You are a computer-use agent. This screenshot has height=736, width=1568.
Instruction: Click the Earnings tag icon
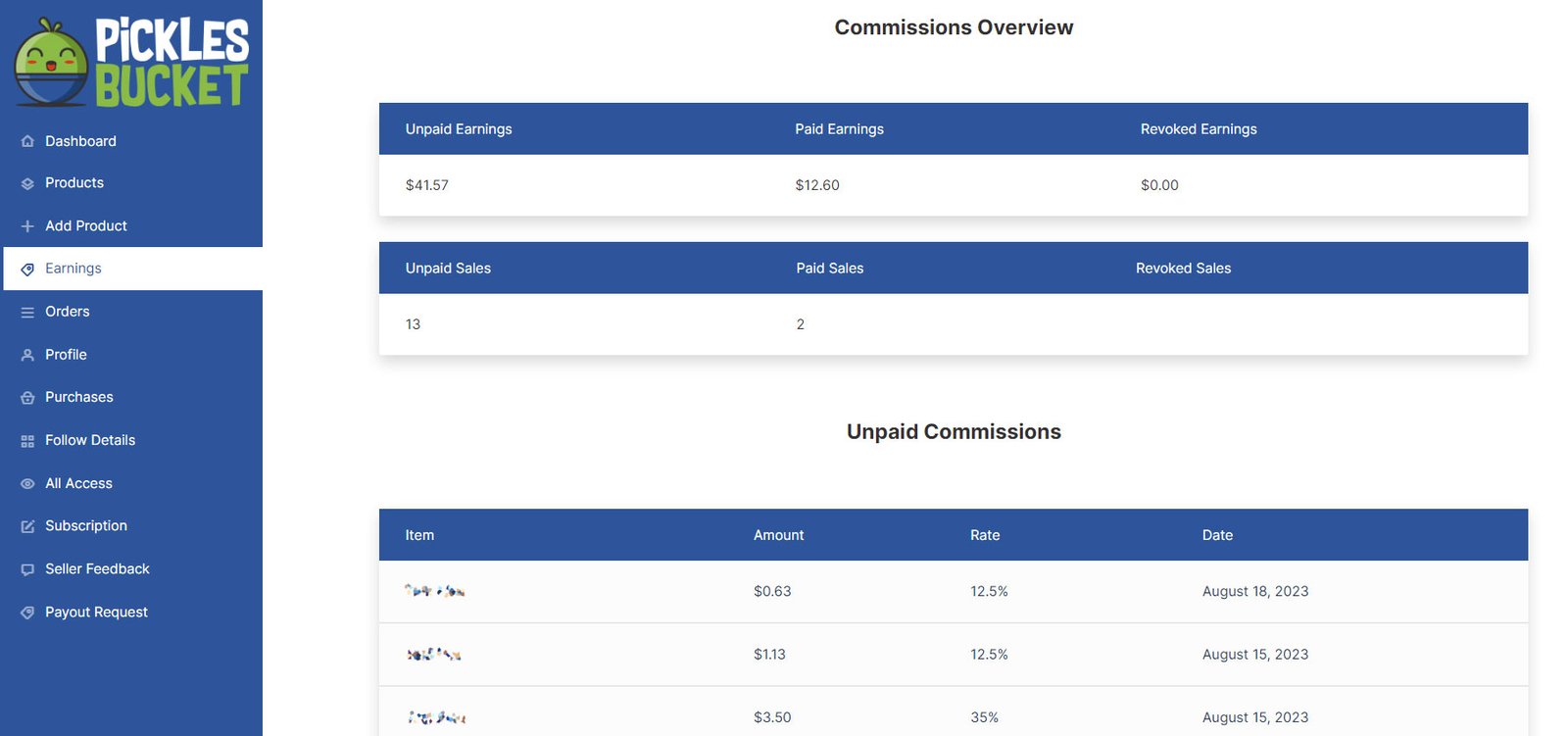click(x=27, y=270)
